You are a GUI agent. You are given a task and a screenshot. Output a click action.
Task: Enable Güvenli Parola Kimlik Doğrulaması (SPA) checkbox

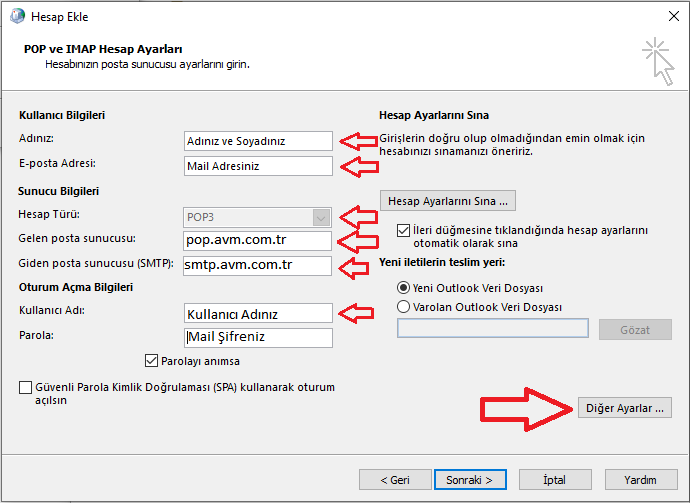(25, 388)
